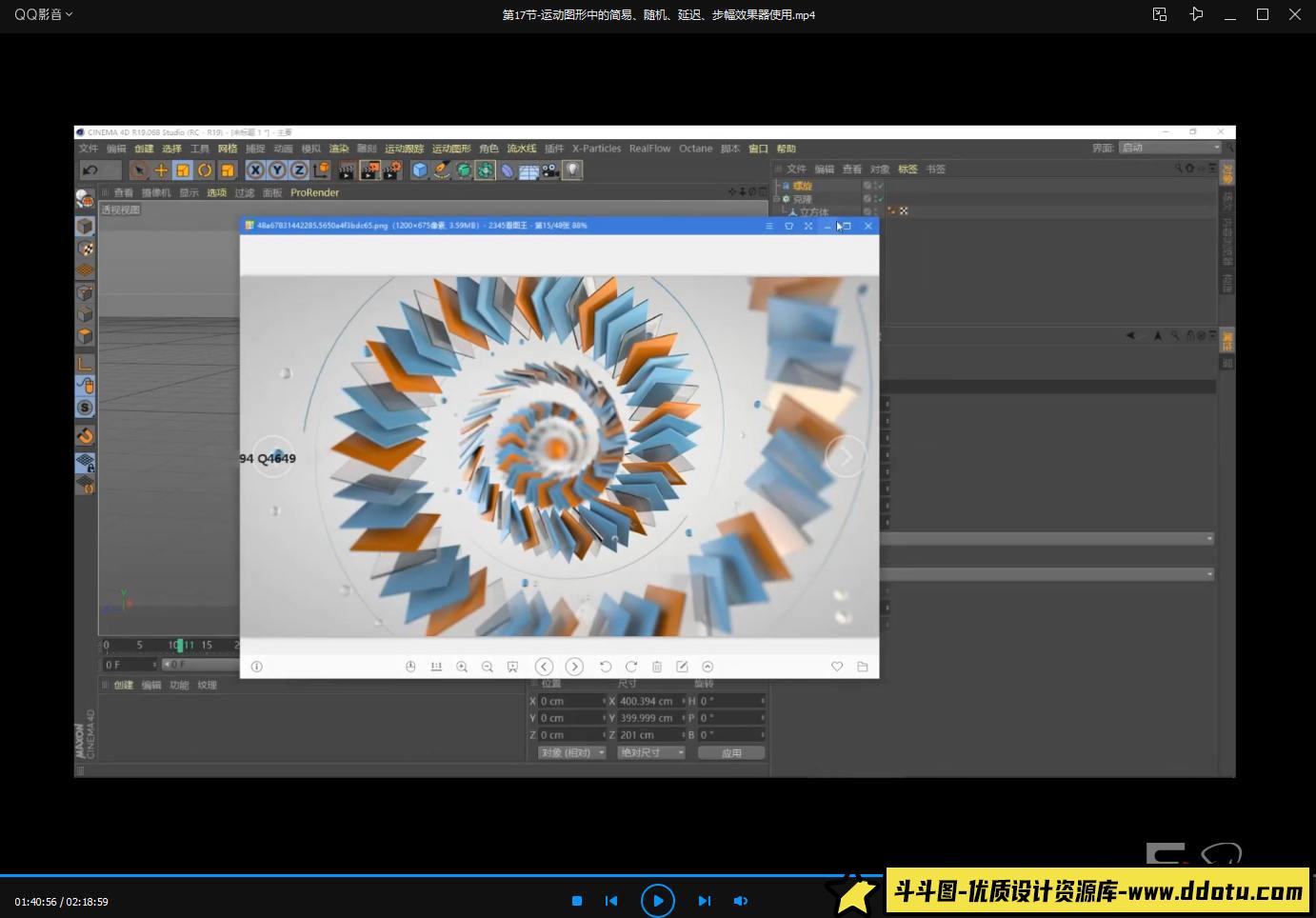Zoom out the image viewer picture
The height and width of the screenshot is (918, 1316).
click(488, 667)
